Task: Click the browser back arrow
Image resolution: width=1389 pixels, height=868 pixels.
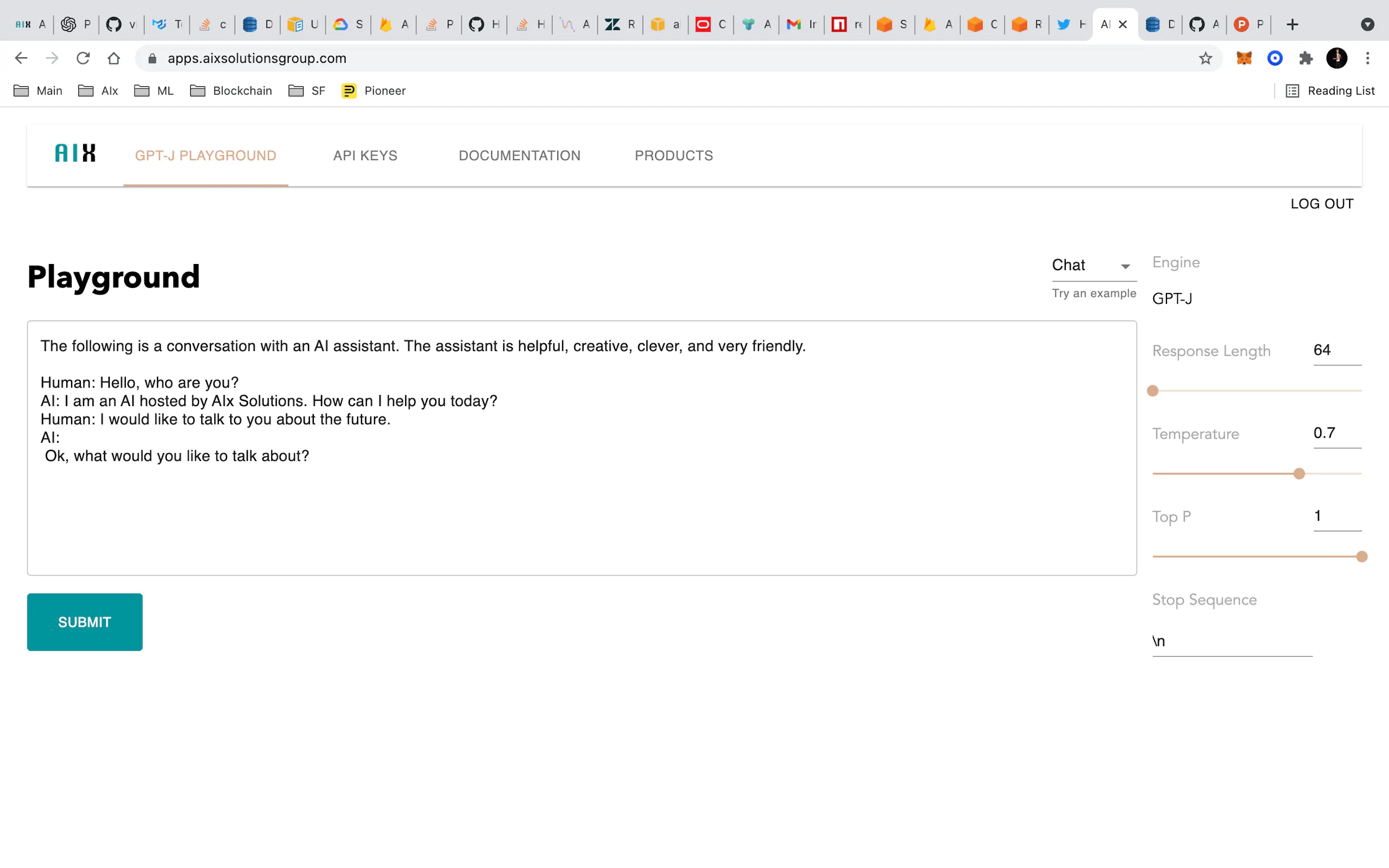Action: [21, 58]
